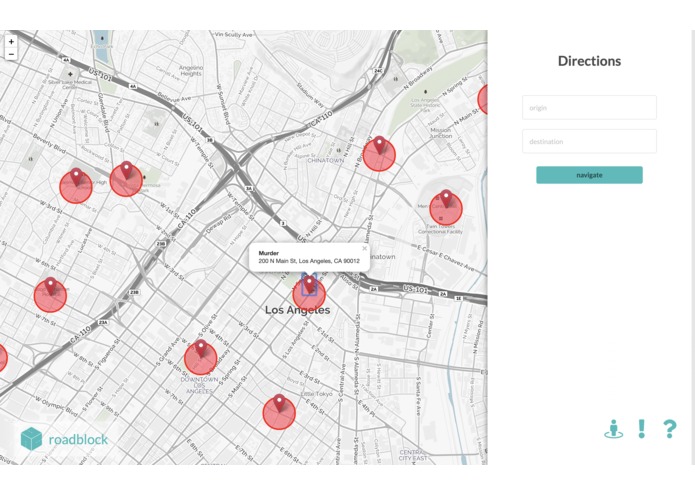Click the navigate button

pyautogui.click(x=589, y=175)
